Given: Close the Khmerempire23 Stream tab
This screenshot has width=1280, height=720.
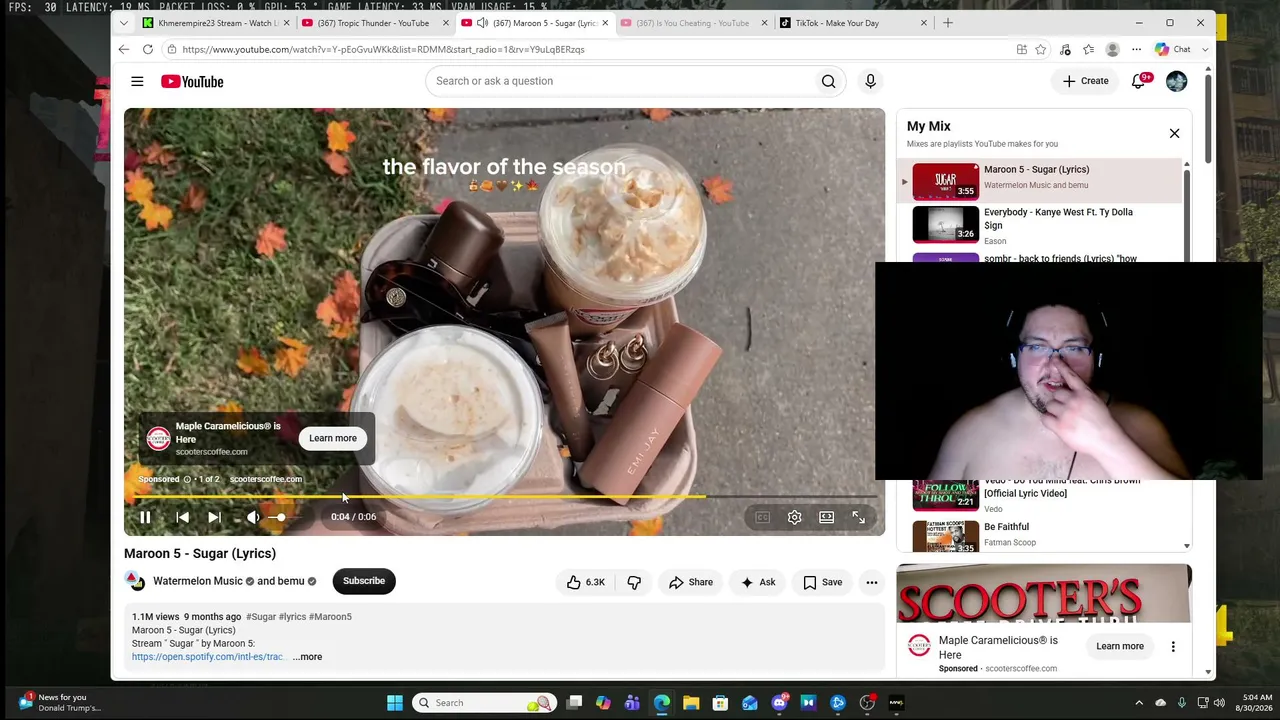Looking at the screenshot, I should point(285,23).
